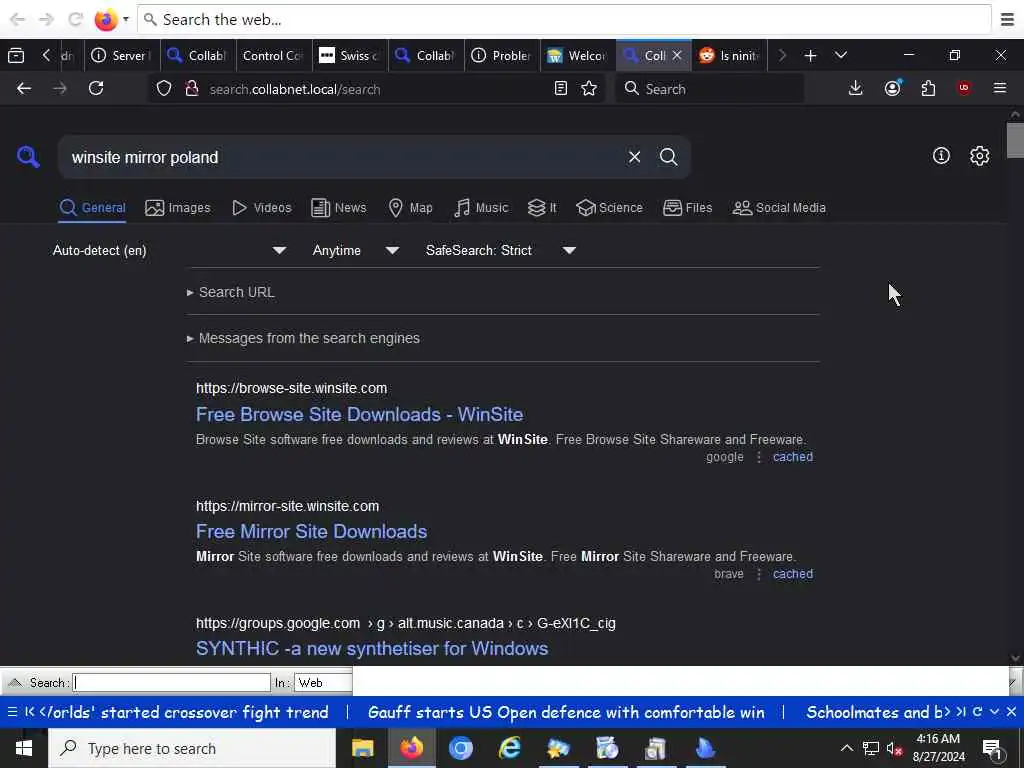Open the clock showing 4:16 AM
This screenshot has width=1024, height=768.
point(938,748)
